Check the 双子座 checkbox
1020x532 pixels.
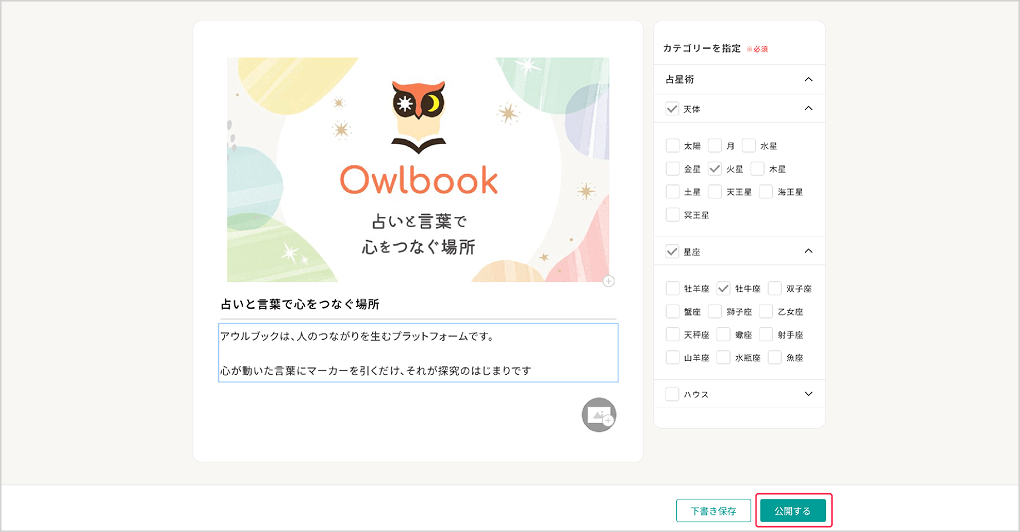pos(775,288)
